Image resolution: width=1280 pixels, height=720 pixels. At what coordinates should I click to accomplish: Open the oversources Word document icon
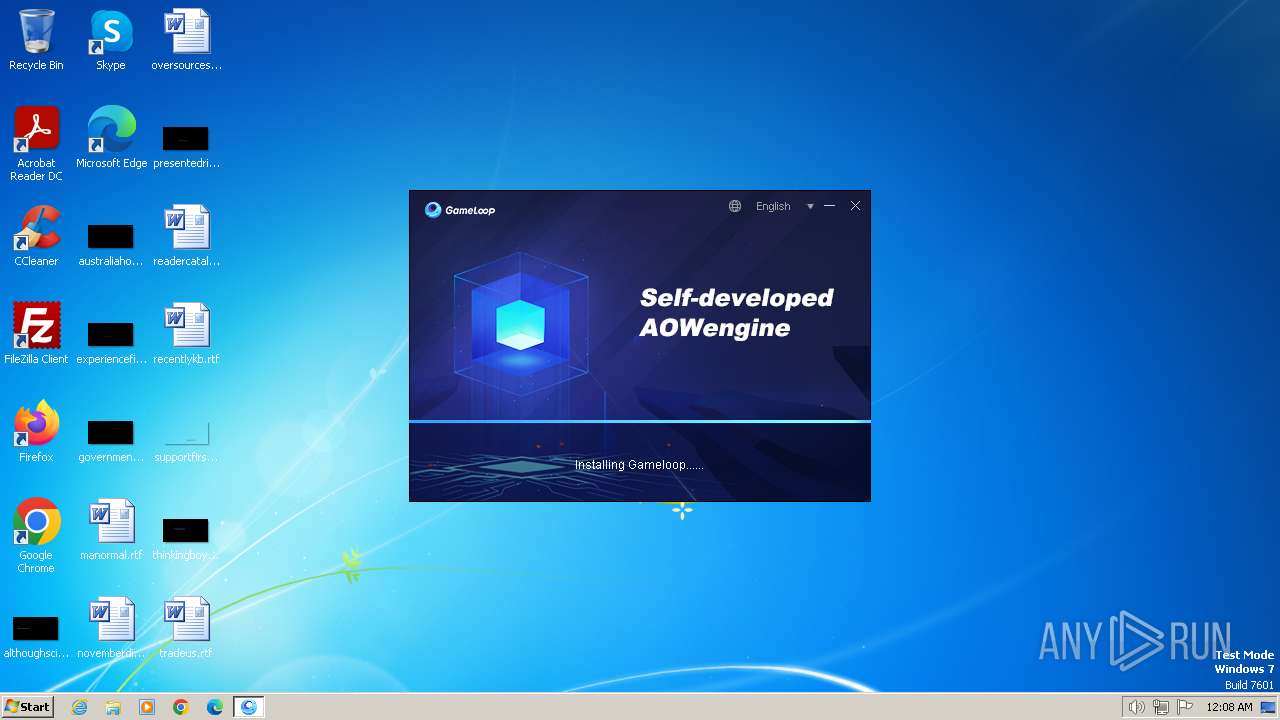186,40
